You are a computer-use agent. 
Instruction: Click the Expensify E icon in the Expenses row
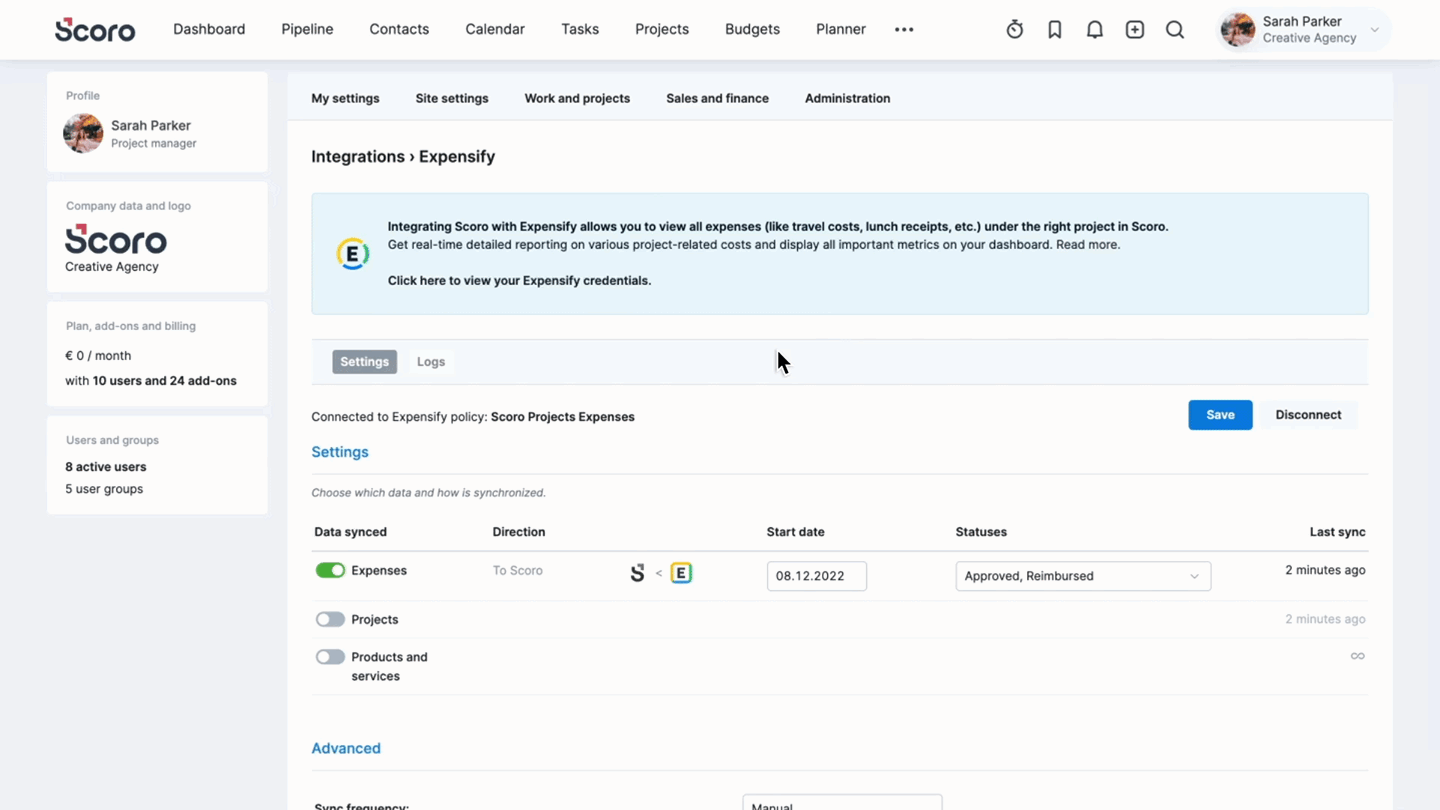click(681, 573)
